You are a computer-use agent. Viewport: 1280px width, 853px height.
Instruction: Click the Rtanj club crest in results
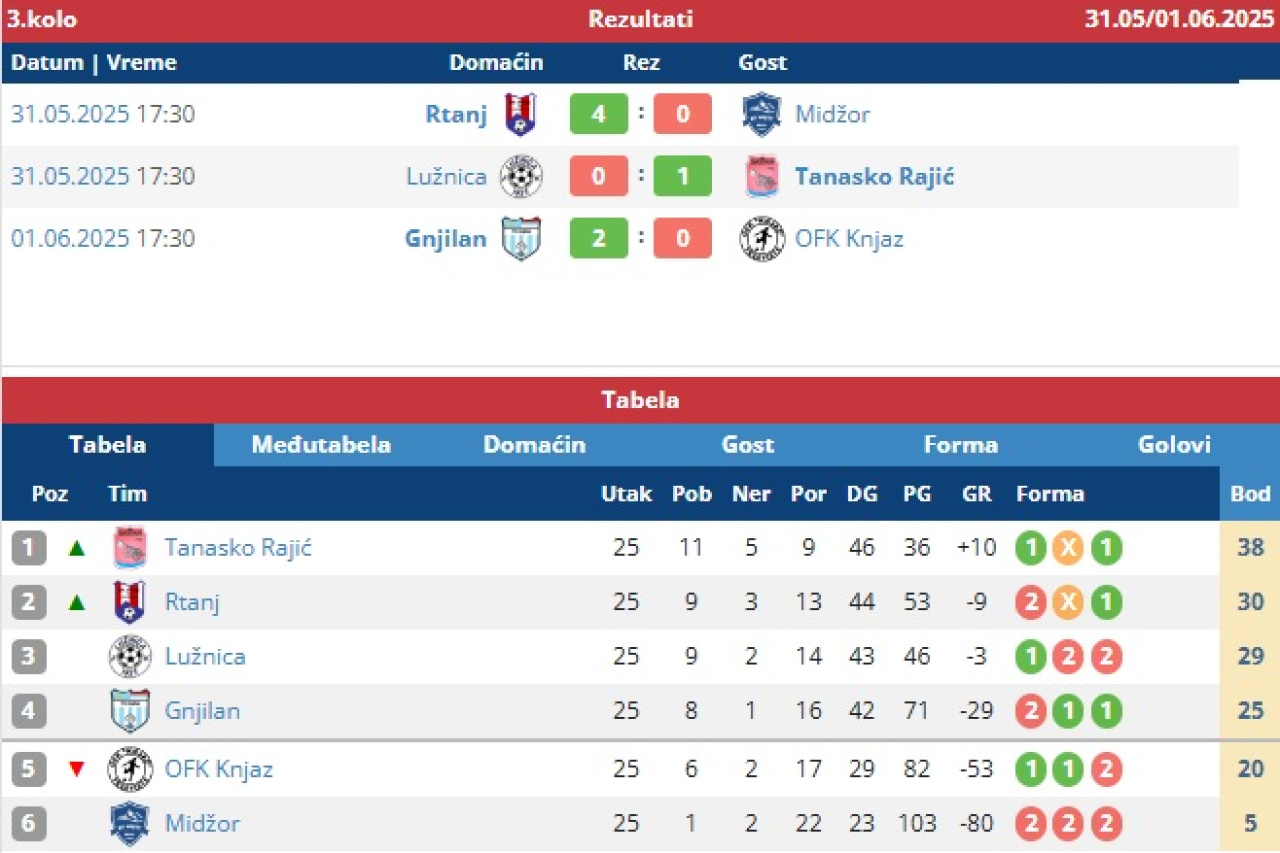520,114
